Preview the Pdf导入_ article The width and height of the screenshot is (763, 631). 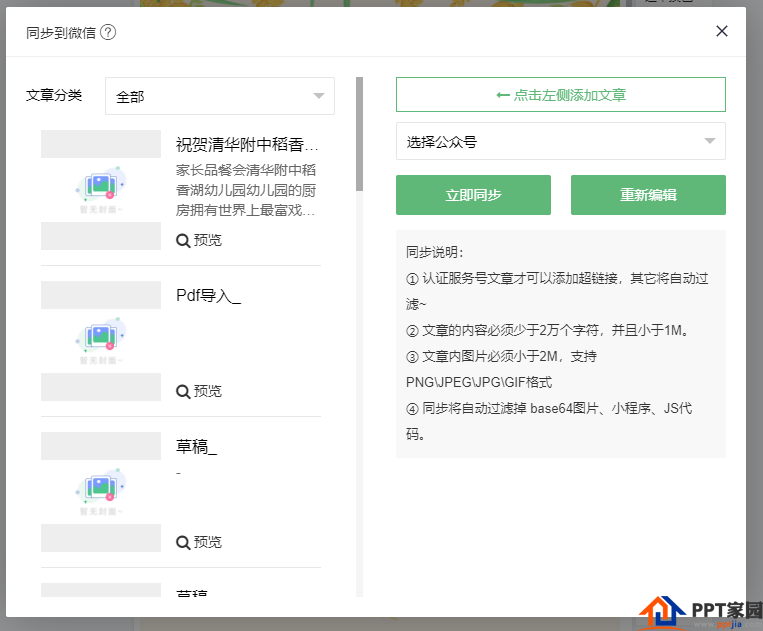199,391
